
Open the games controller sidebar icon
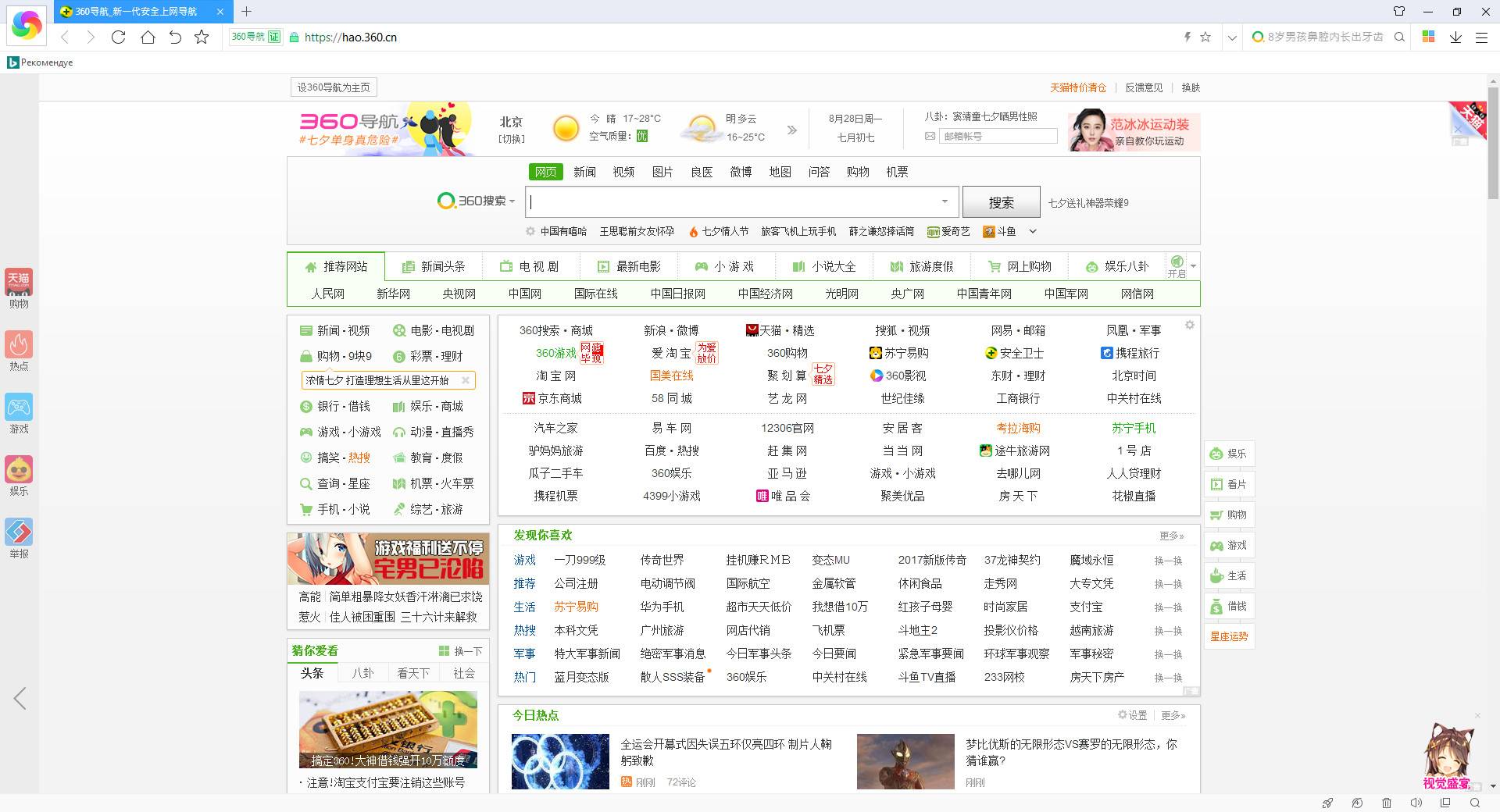tap(19, 413)
